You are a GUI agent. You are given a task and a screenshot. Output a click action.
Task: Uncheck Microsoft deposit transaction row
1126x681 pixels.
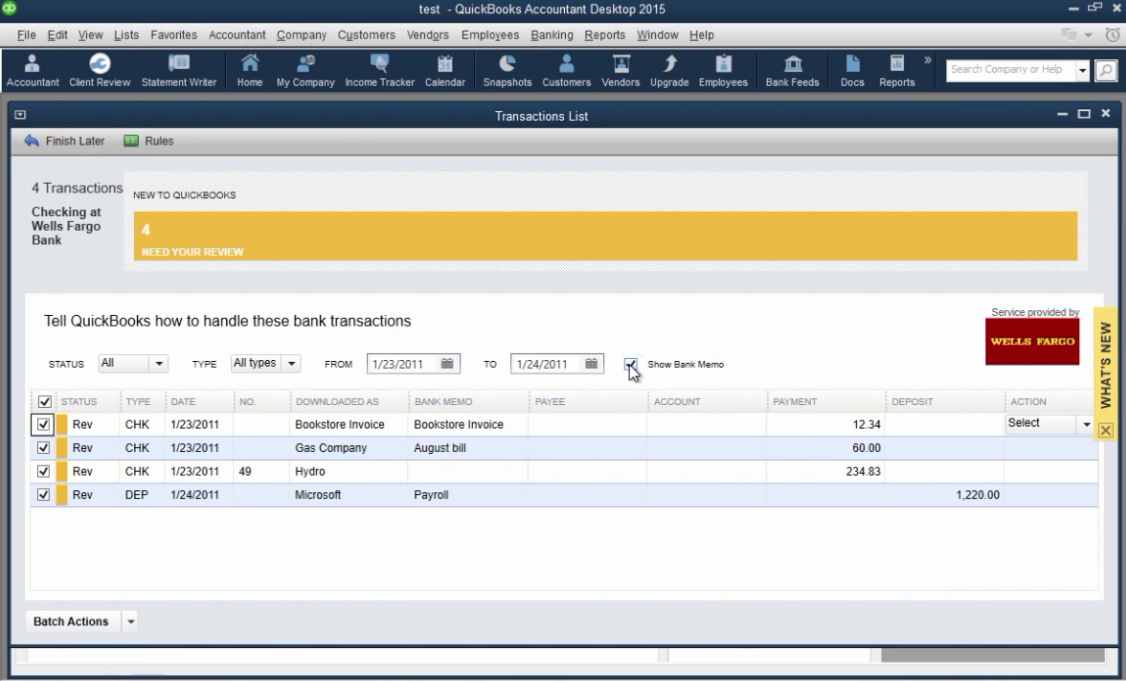coord(43,495)
